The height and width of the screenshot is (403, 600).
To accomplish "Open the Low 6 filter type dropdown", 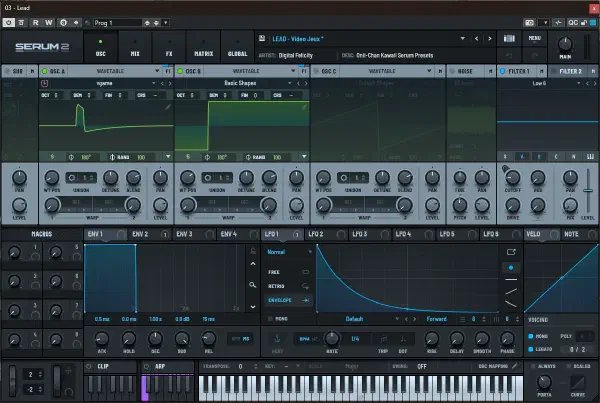I will pos(578,83).
